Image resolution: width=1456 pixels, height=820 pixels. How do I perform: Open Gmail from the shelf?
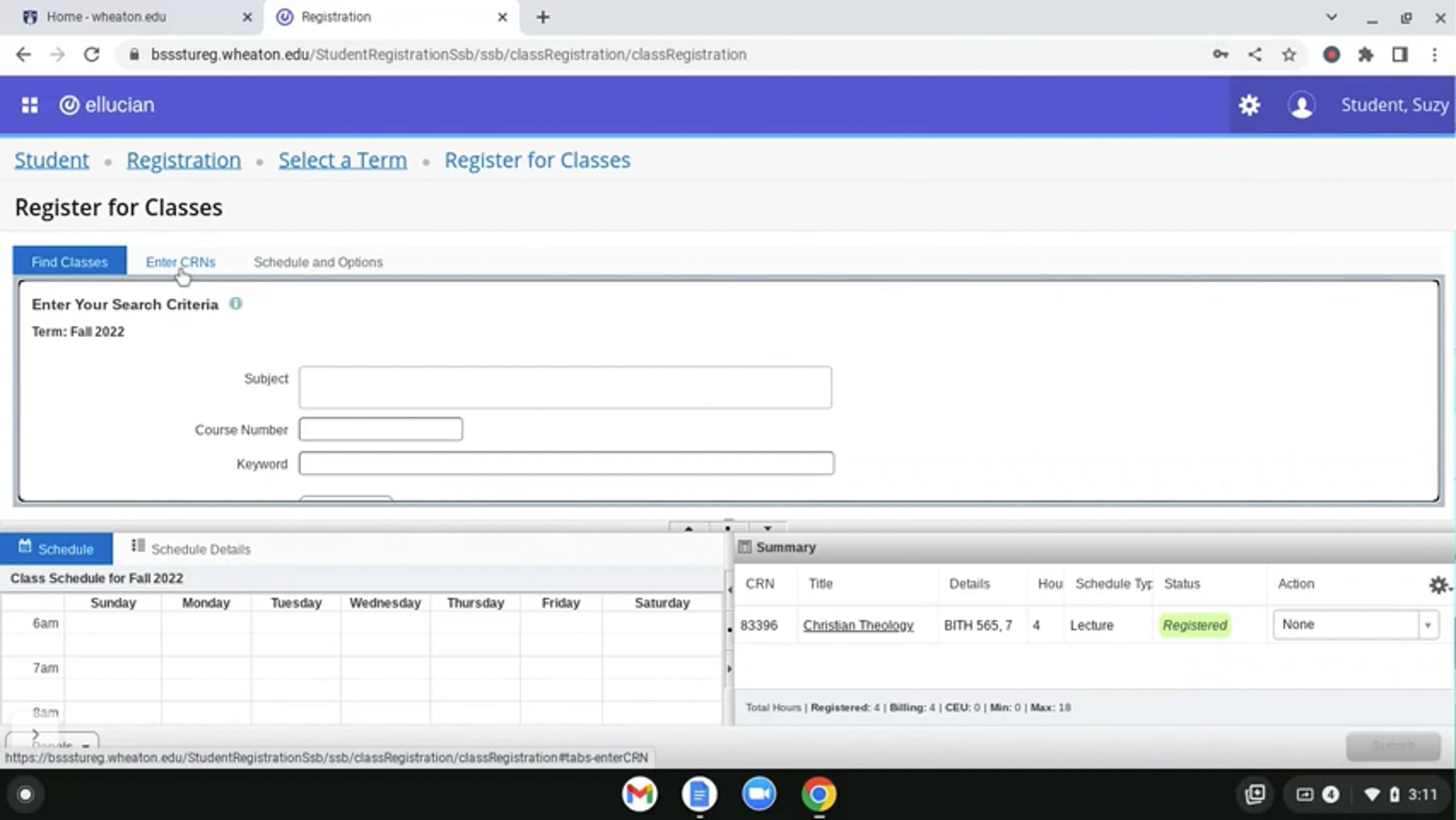(x=639, y=793)
